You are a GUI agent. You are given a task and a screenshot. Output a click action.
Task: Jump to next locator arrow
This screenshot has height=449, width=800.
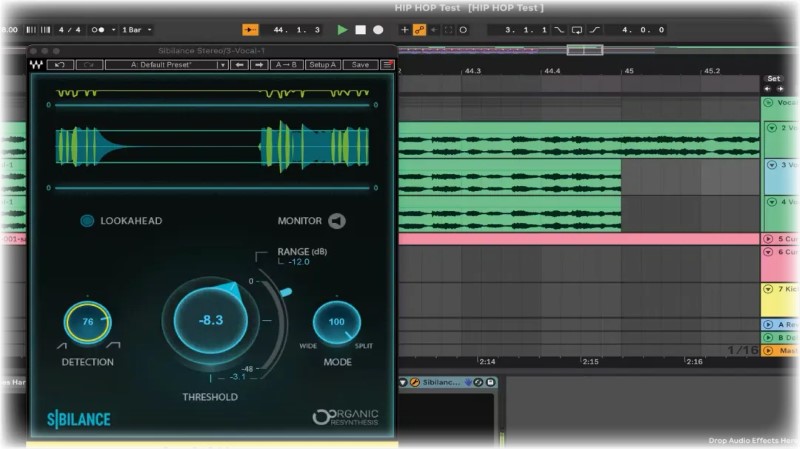point(780,89)
